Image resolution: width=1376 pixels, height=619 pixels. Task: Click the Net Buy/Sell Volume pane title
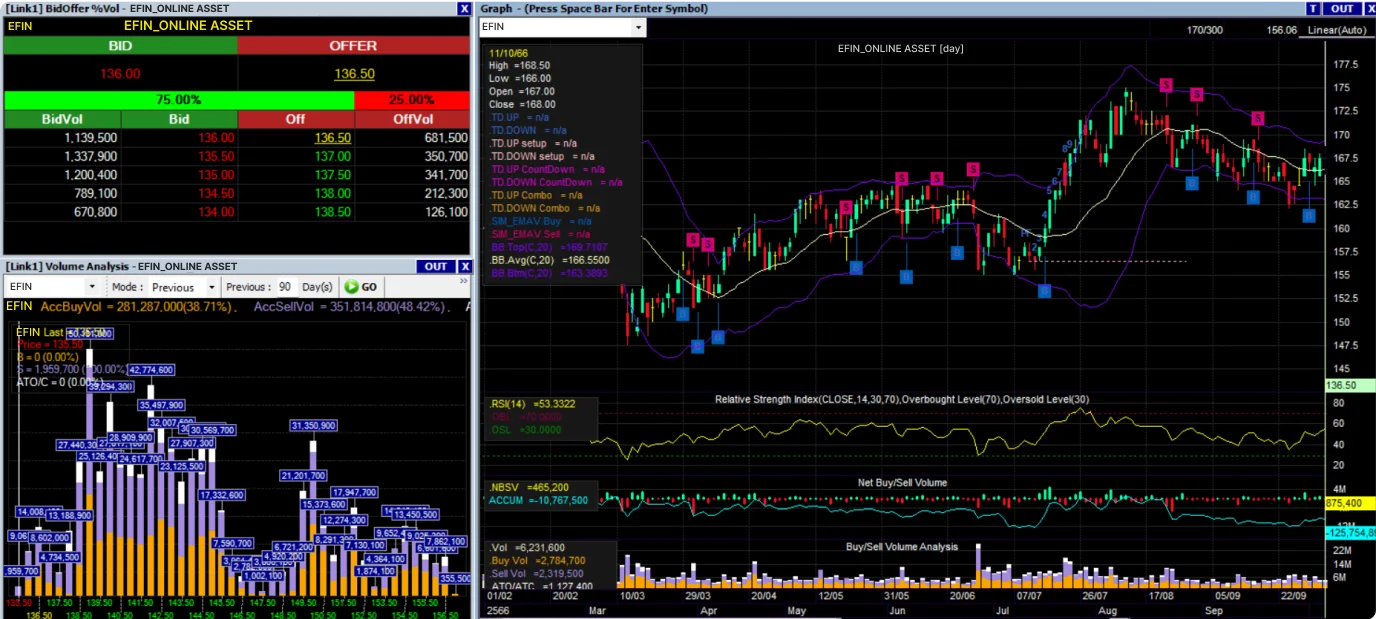click(902, 483)
